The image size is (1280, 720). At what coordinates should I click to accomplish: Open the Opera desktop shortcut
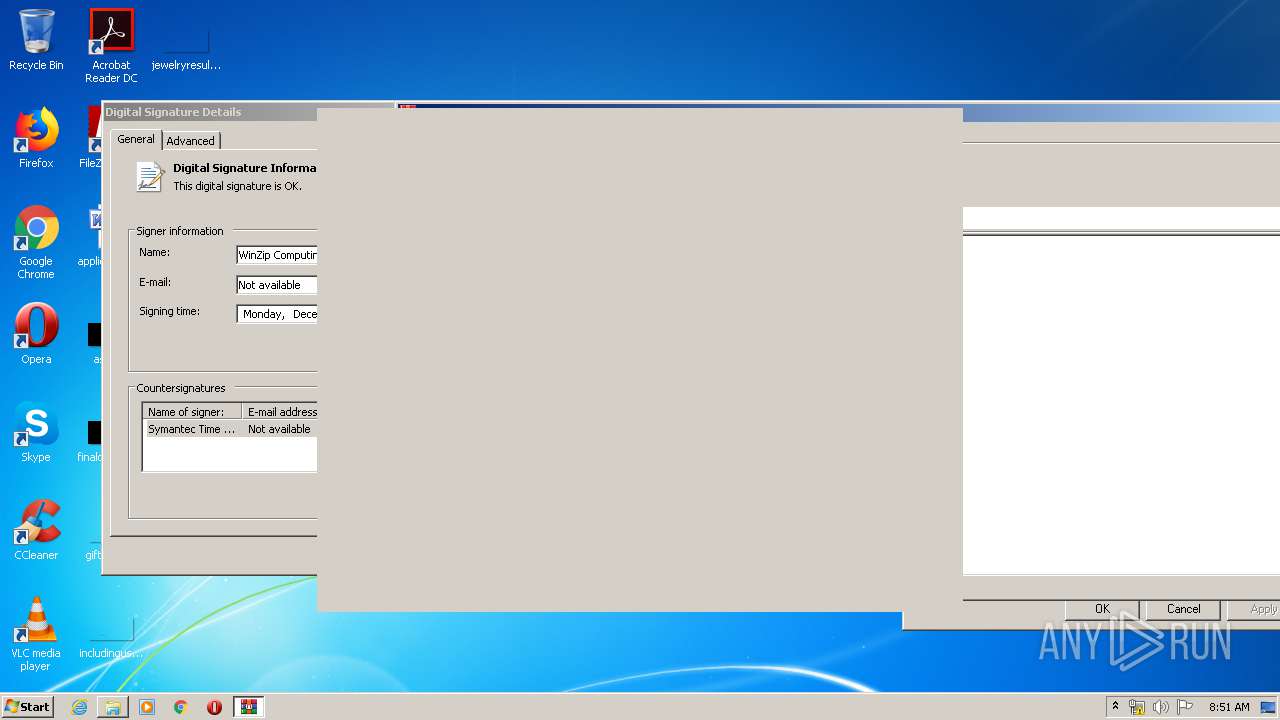[x=36, y=334]
